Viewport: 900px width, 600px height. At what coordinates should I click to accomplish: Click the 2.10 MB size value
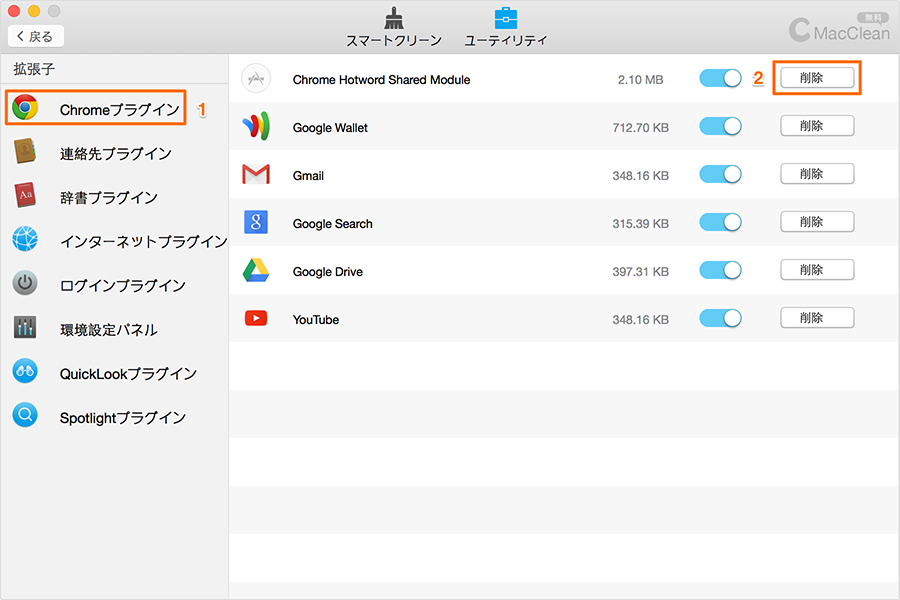click(x=641, y=80)
